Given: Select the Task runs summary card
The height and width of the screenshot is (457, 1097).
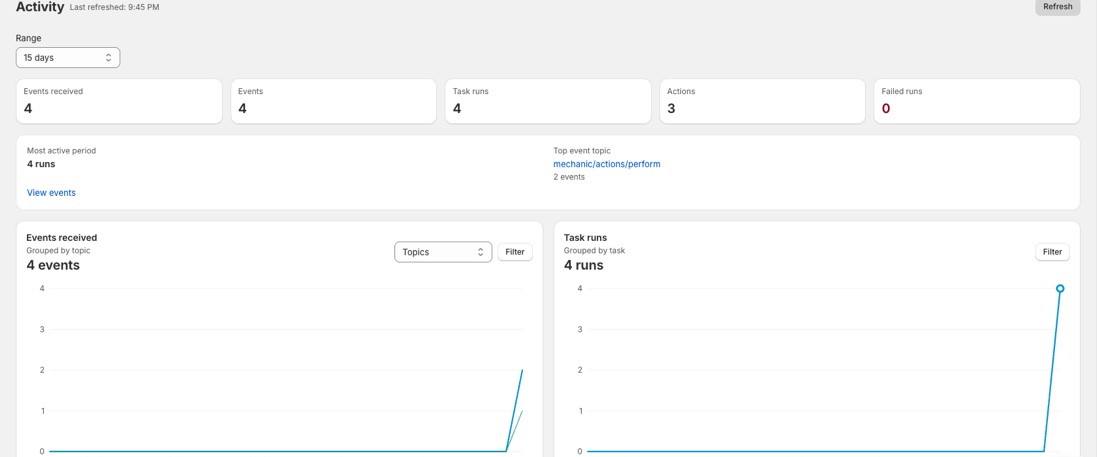Looking at the screenshot, I should [548, 101].
